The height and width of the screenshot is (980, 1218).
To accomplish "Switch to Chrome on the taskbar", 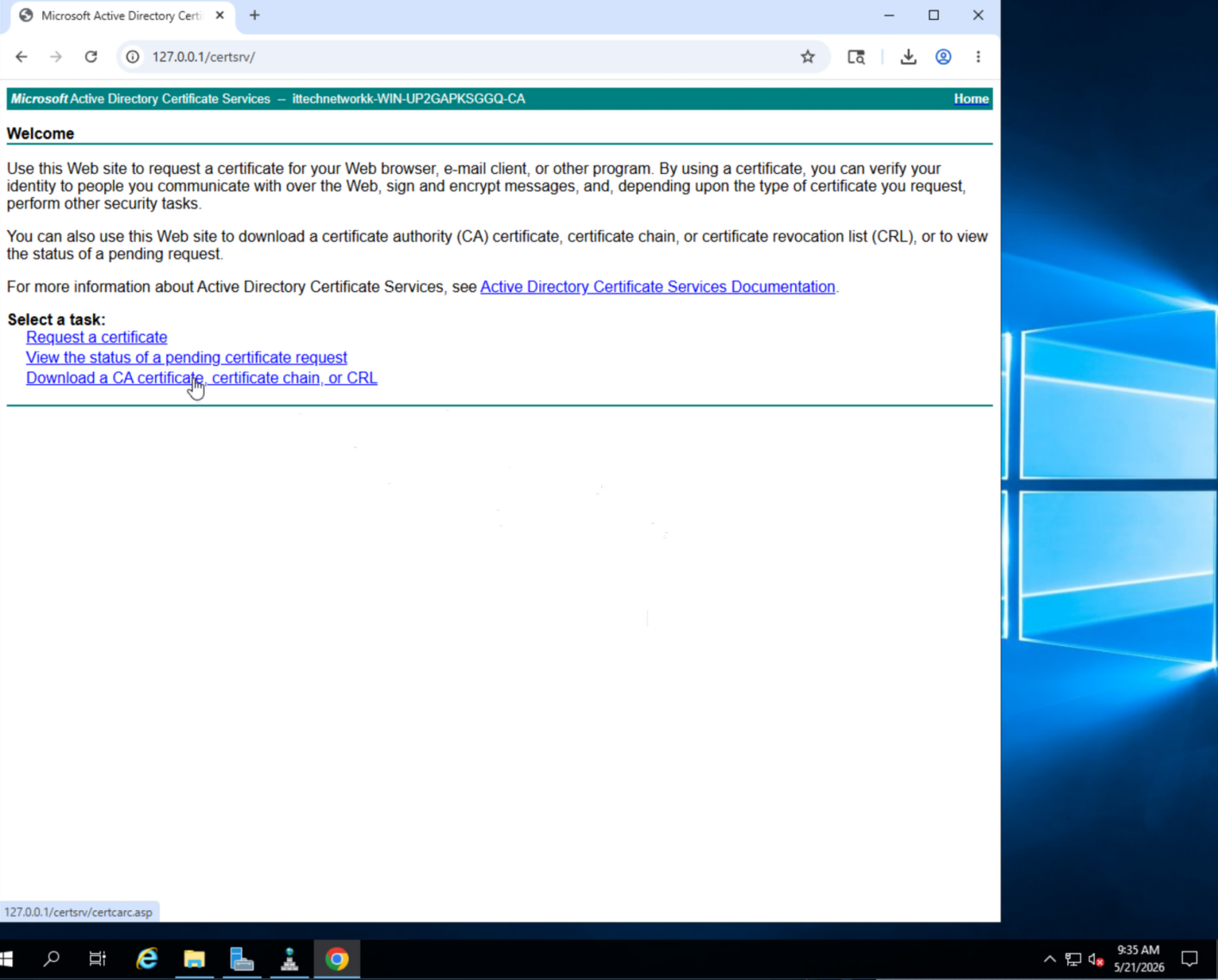I will tap(337, 958).
